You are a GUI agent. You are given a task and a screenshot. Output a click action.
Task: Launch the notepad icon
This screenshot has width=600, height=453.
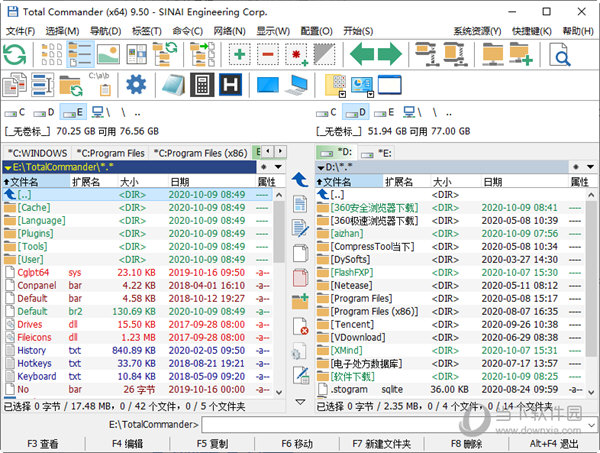pos(173,85)
